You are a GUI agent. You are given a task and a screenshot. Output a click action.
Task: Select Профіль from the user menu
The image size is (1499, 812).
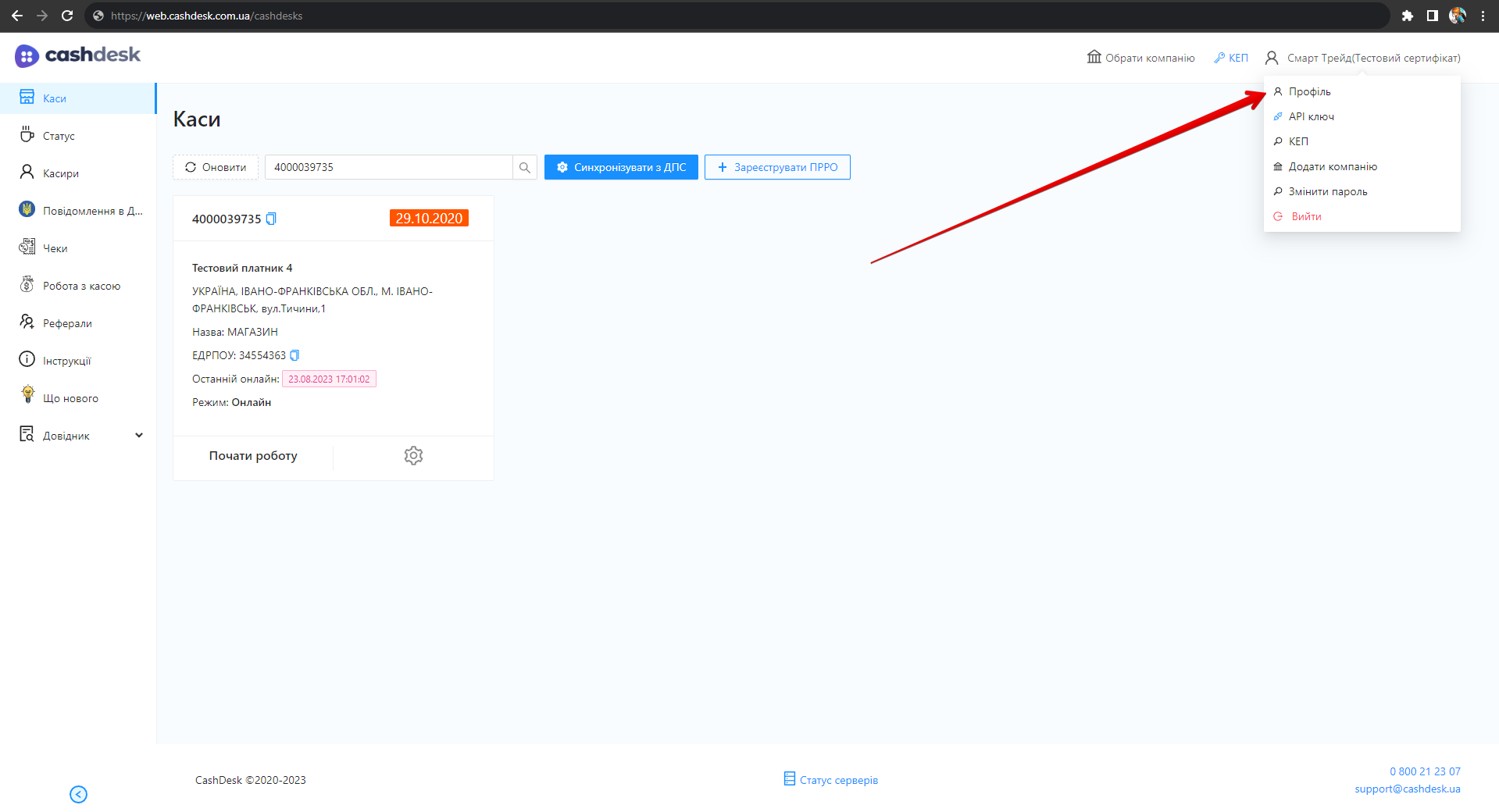1309,91
